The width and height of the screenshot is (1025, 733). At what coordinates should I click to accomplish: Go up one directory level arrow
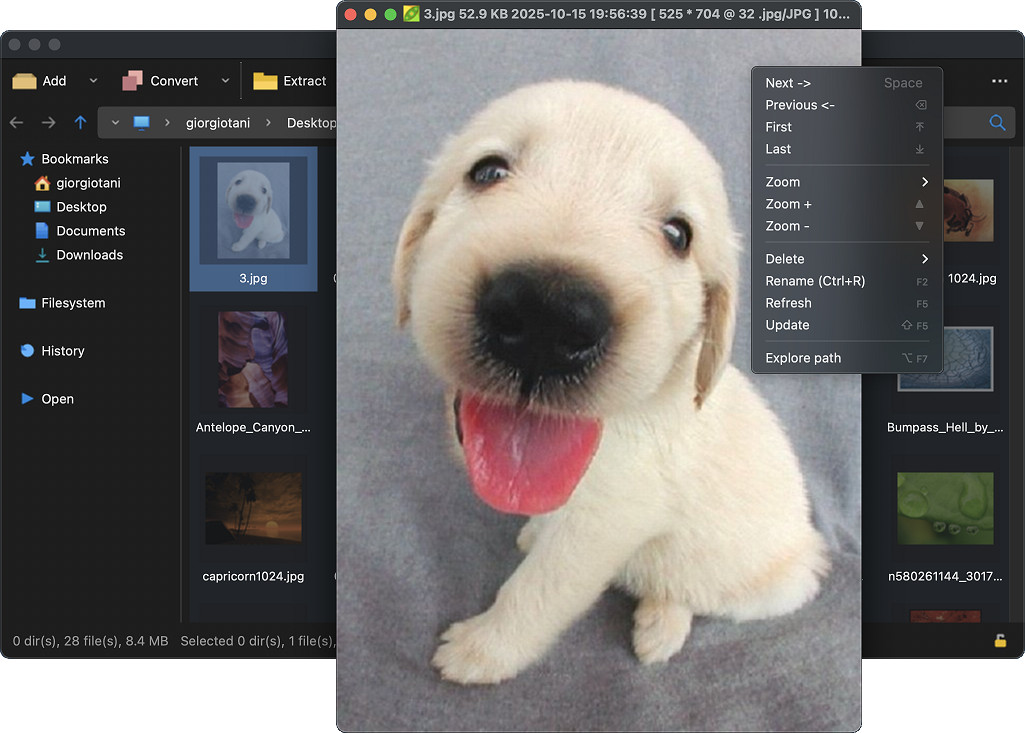tap(80, 123)
